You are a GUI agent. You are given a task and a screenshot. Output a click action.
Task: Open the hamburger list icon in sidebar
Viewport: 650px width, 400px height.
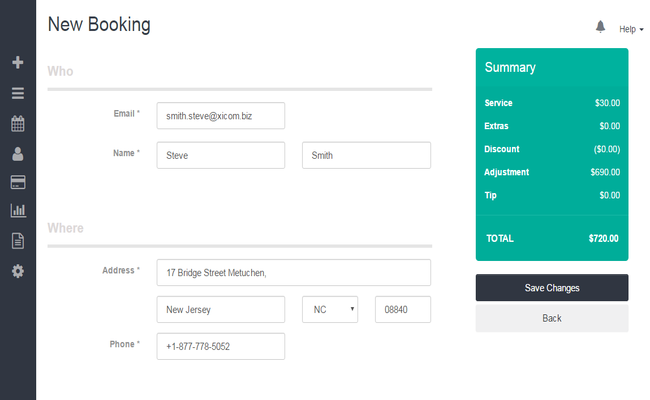pyautogui.click(x=17, y=93)
